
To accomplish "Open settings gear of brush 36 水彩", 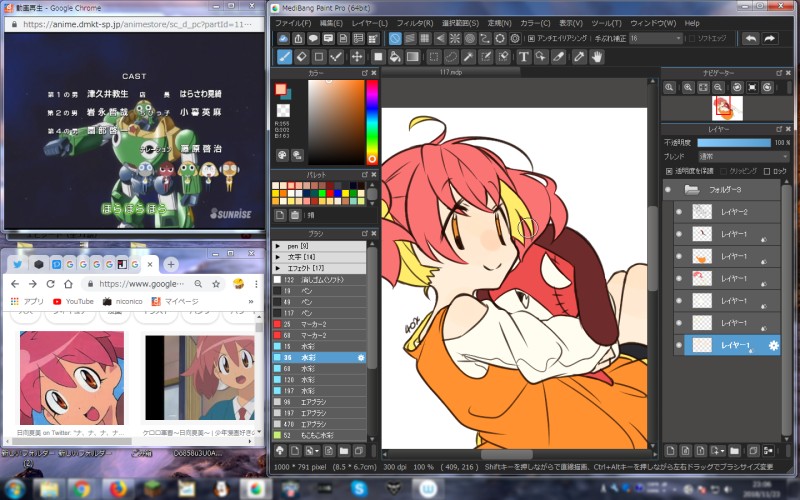I will point(361,358).
